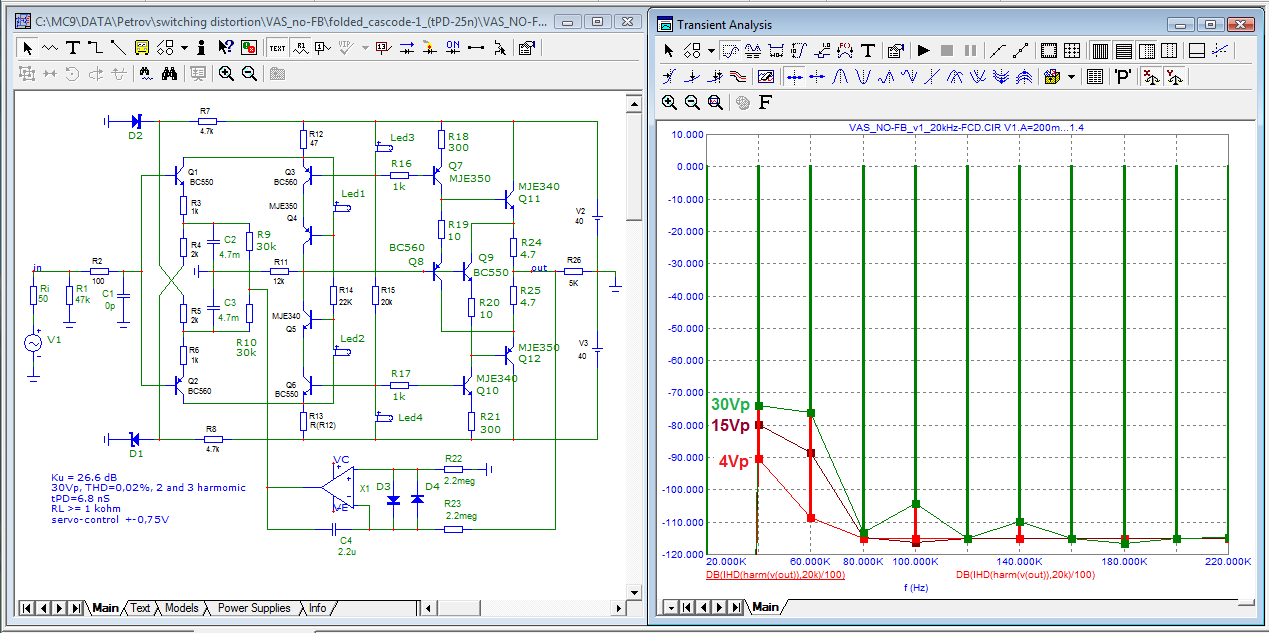This screenshot has width=1269, height=633.
Task: Click the left DB(IHD(harm(v(out)),20k)/100) legend
Action: (x=776, y=575)
